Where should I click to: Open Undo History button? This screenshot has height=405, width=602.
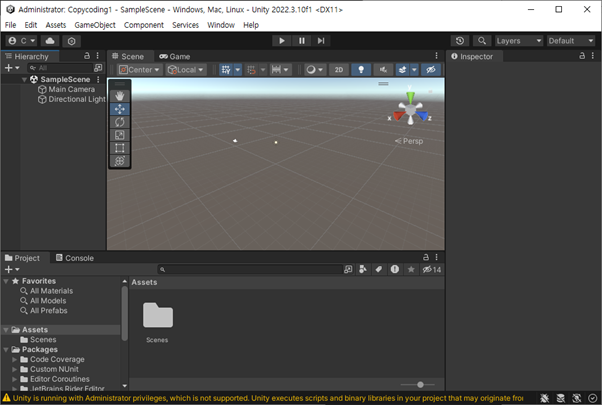(x=460, y=41)
